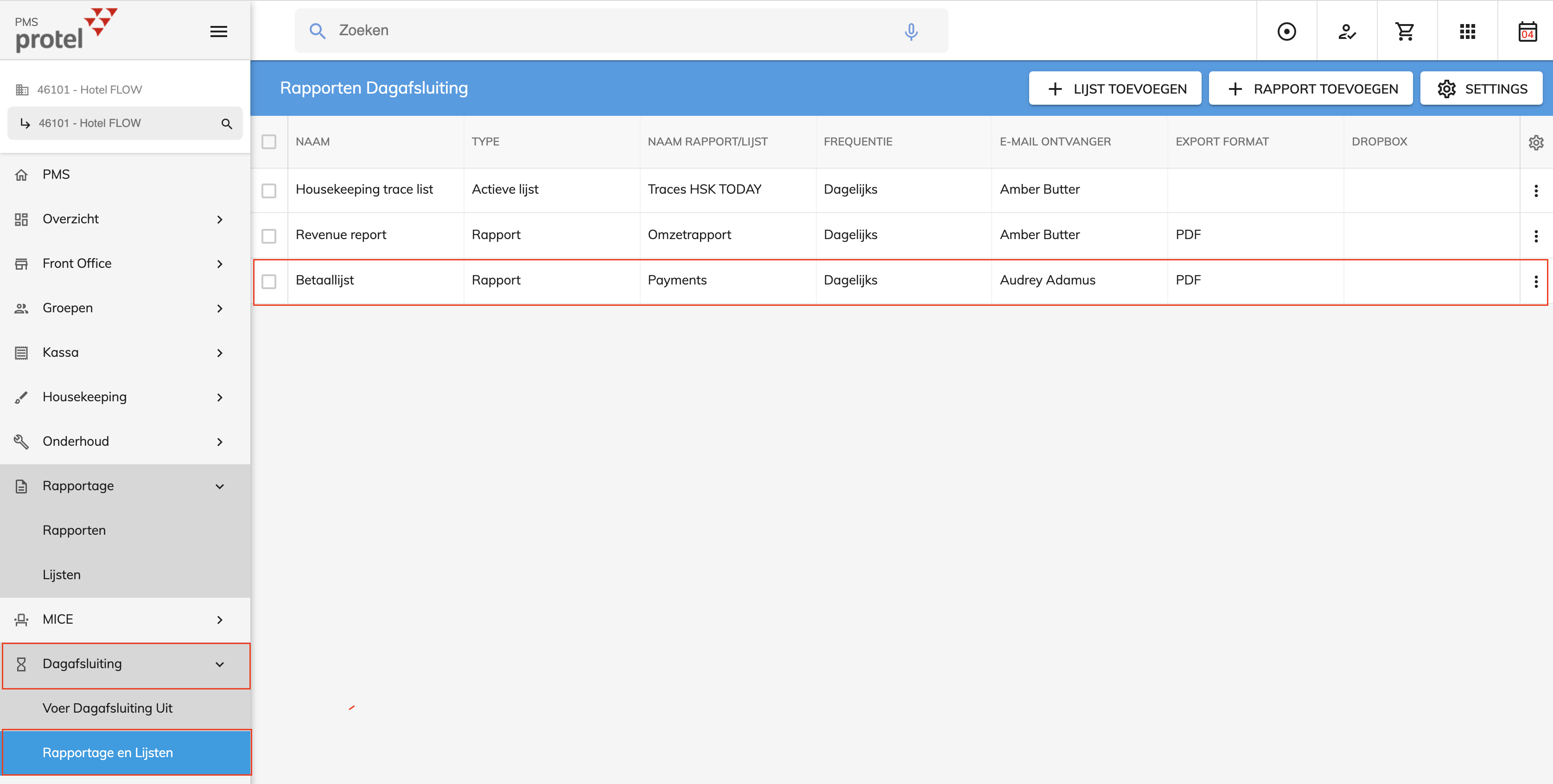The height and width of the screenshot is (784, 1553).
Task: Open the apps grid icon
Action: 1467,32
